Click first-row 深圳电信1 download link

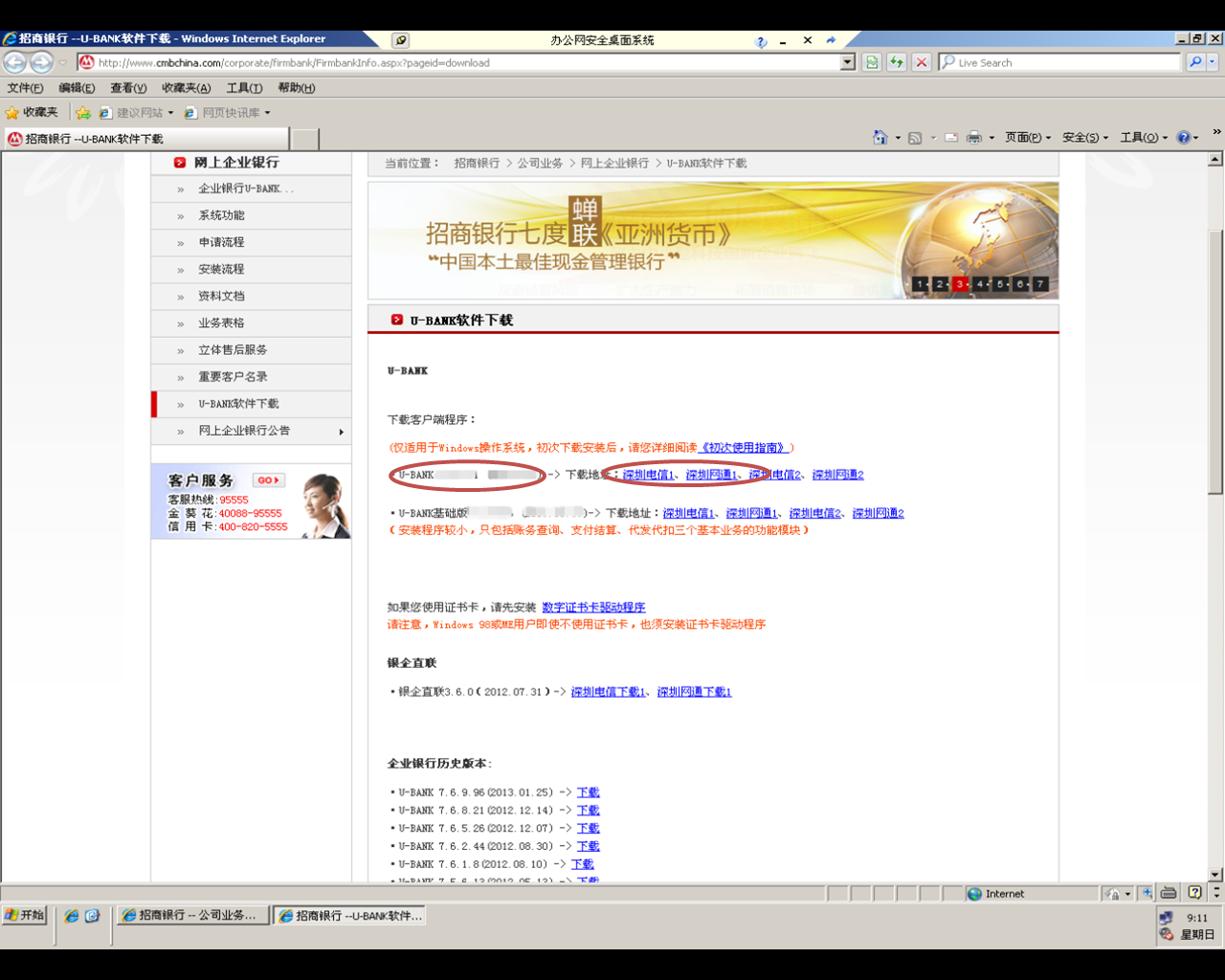(x=648, y=475)
